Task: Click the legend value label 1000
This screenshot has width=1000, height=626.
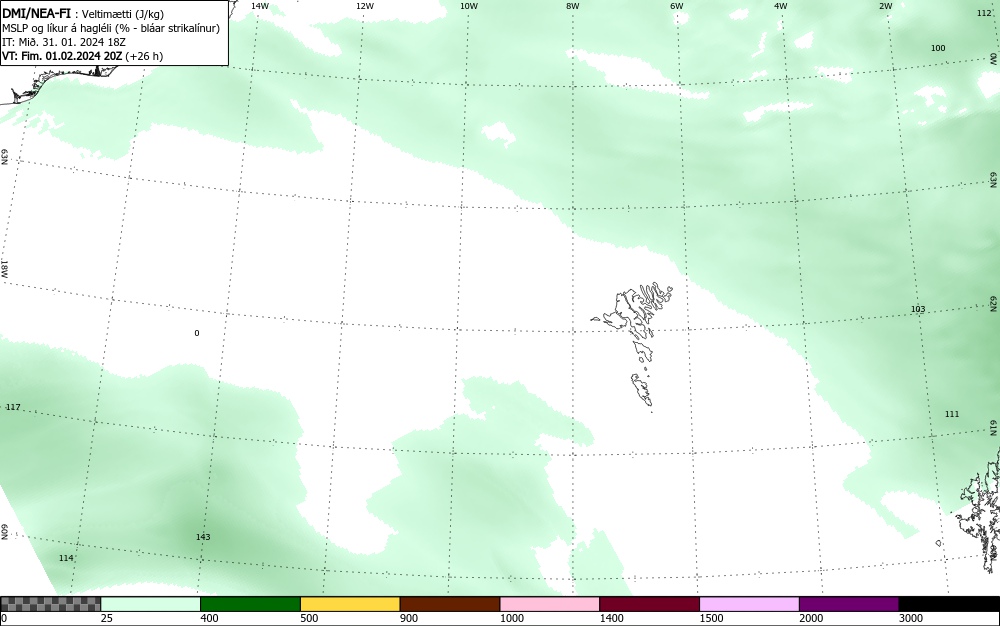Action: pos(511,618)
